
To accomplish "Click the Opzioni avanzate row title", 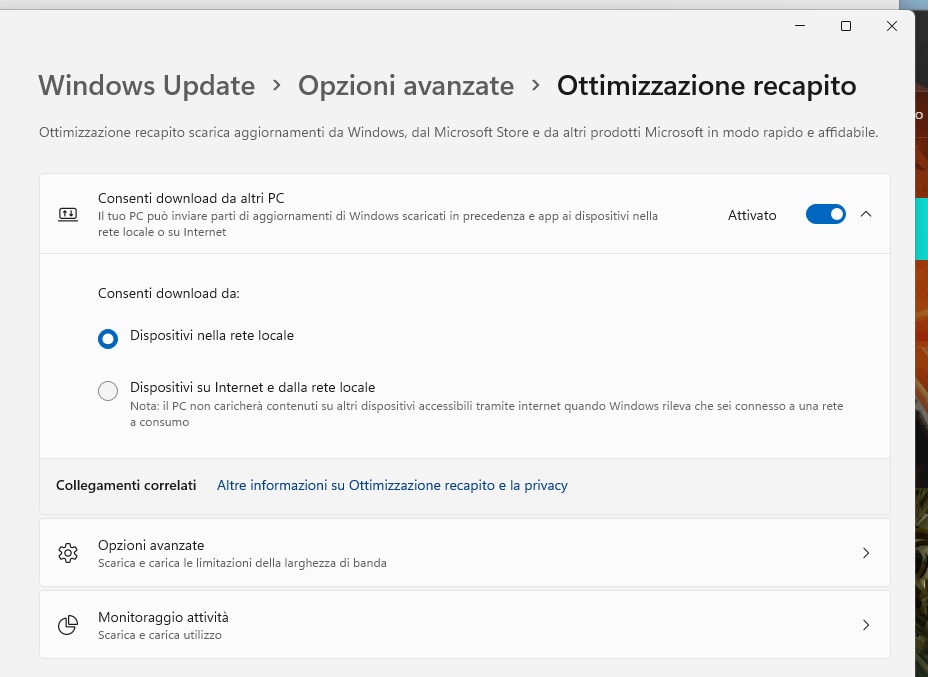I will point(151,545).
